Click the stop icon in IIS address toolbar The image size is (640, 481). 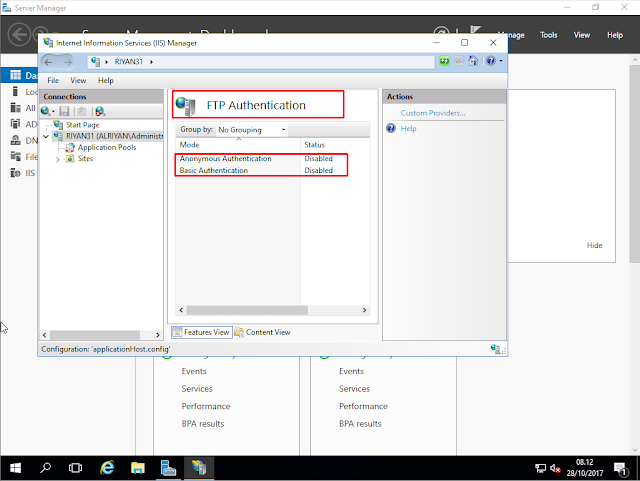coord(459,61)
